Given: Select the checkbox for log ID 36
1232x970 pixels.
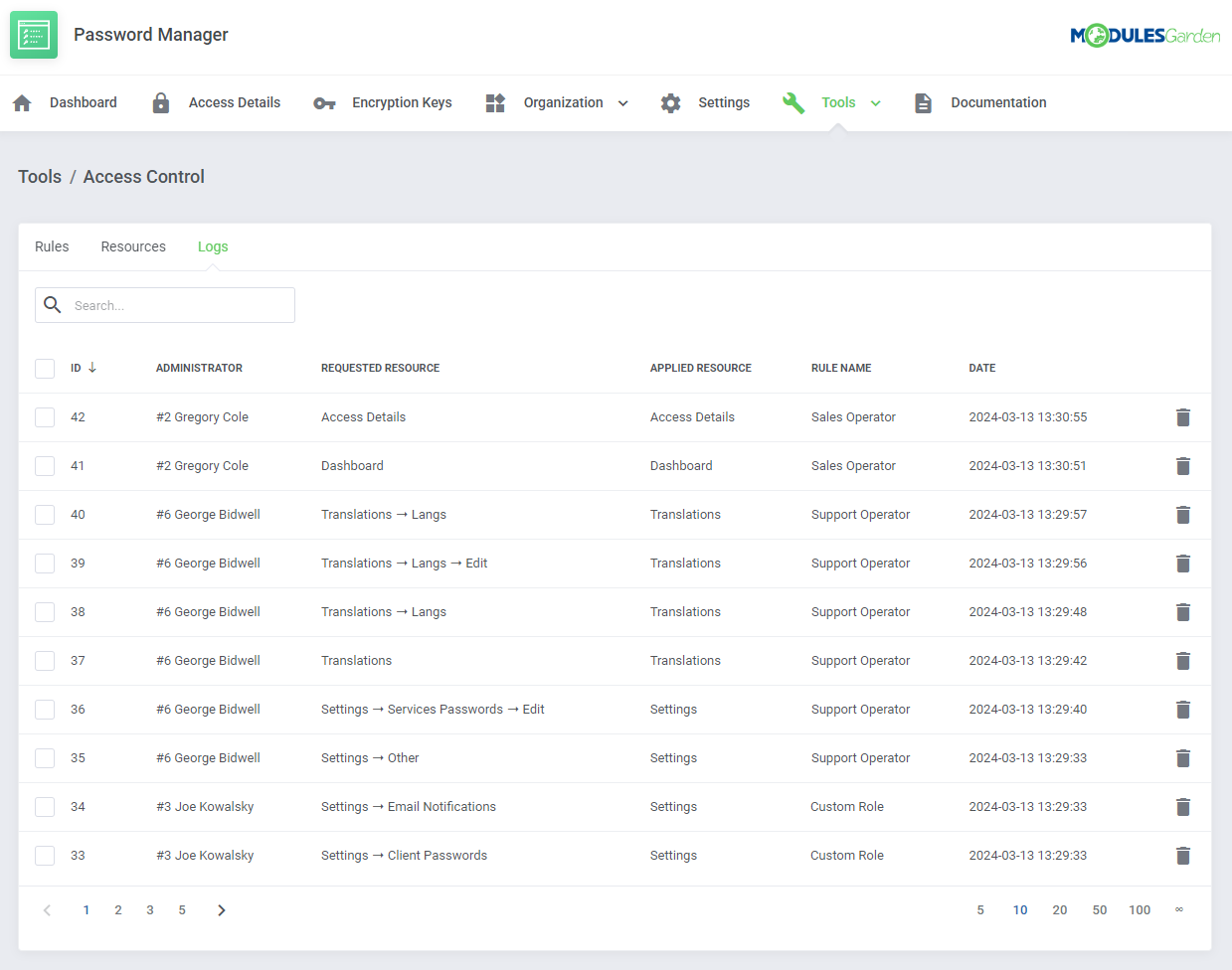Looking at the screenshot, I should [45, 710].
